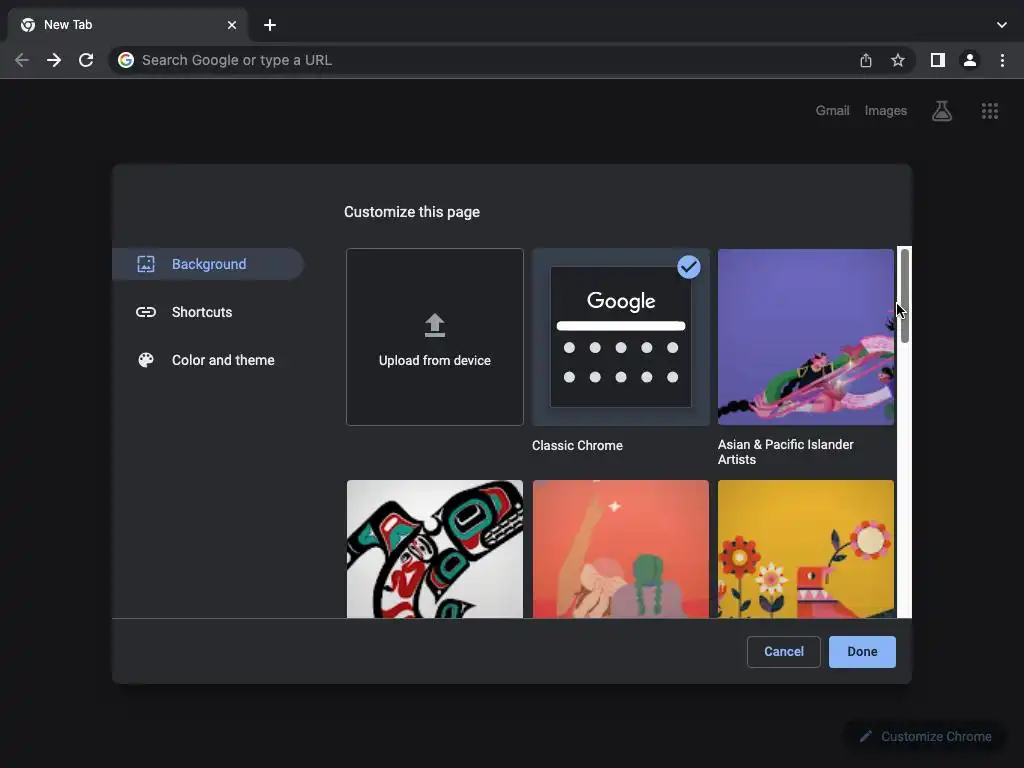Image resolution: width=1024 pixels, height=768 pixels.
Task: Click the Chrome icon on New Tab
Action: pos(28,25)
